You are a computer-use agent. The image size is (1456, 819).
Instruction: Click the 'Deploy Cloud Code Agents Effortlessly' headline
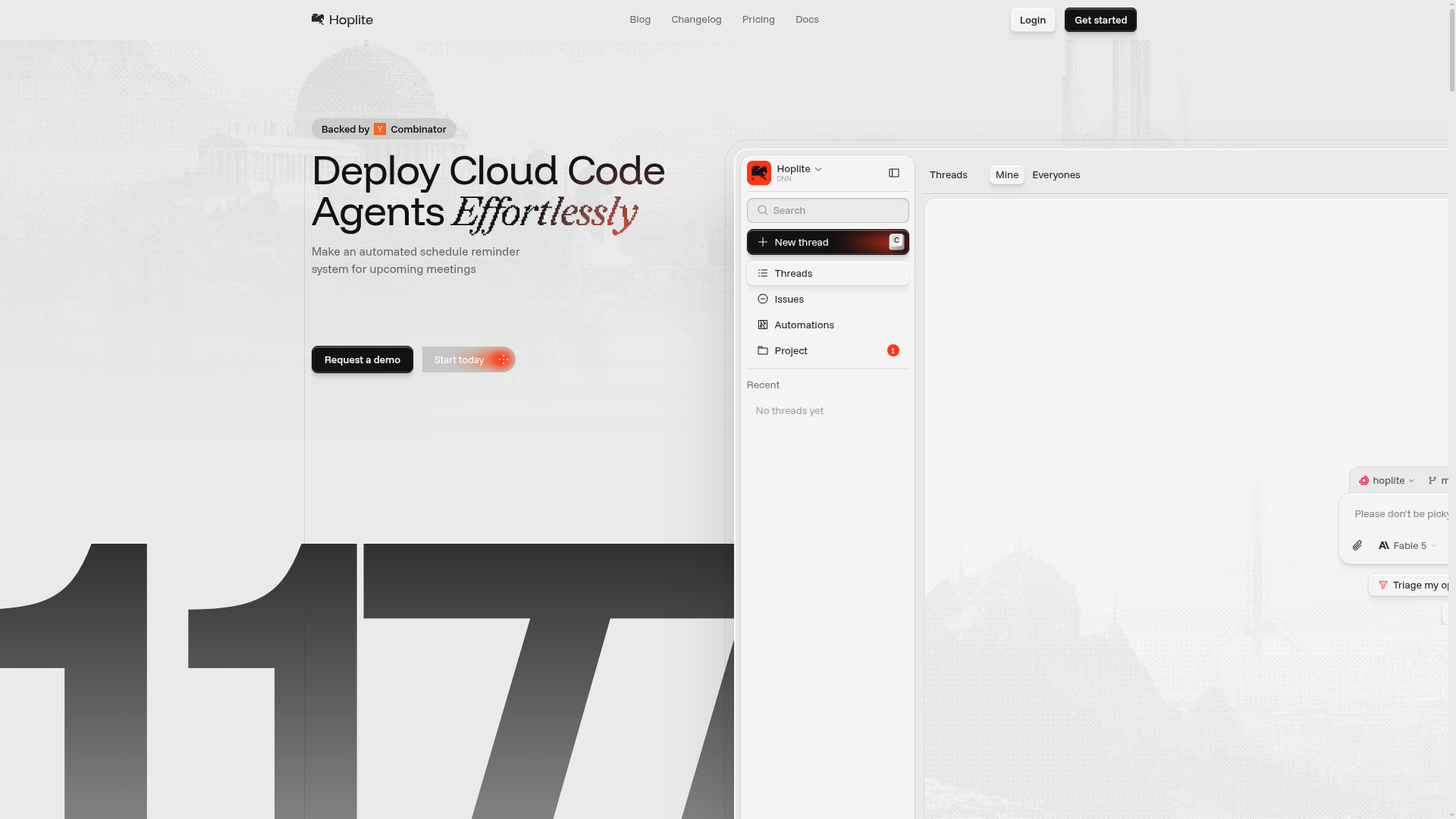(x=488, y=193)
